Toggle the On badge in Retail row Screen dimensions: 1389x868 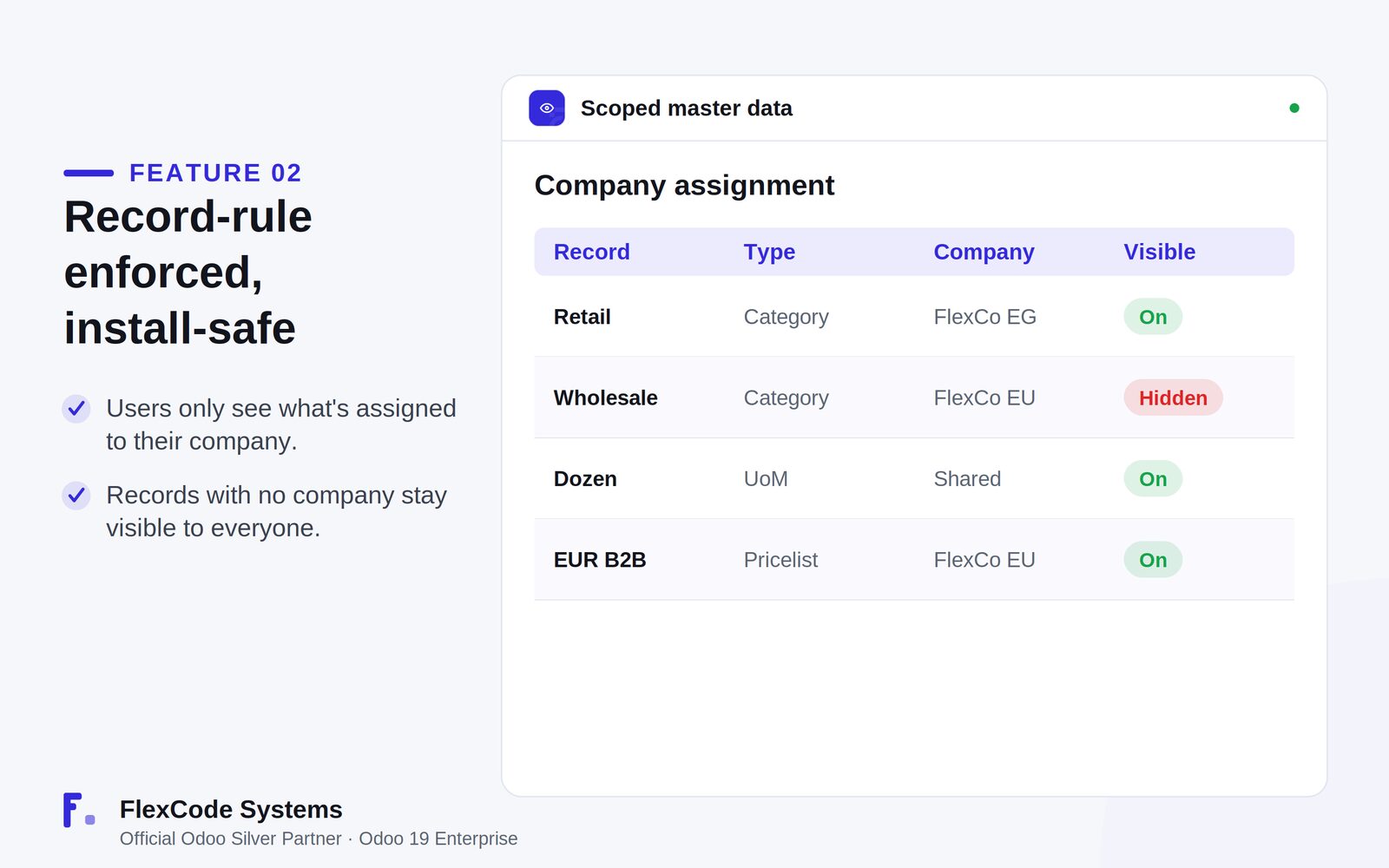pyautogui.click(x=1153, y=317)
